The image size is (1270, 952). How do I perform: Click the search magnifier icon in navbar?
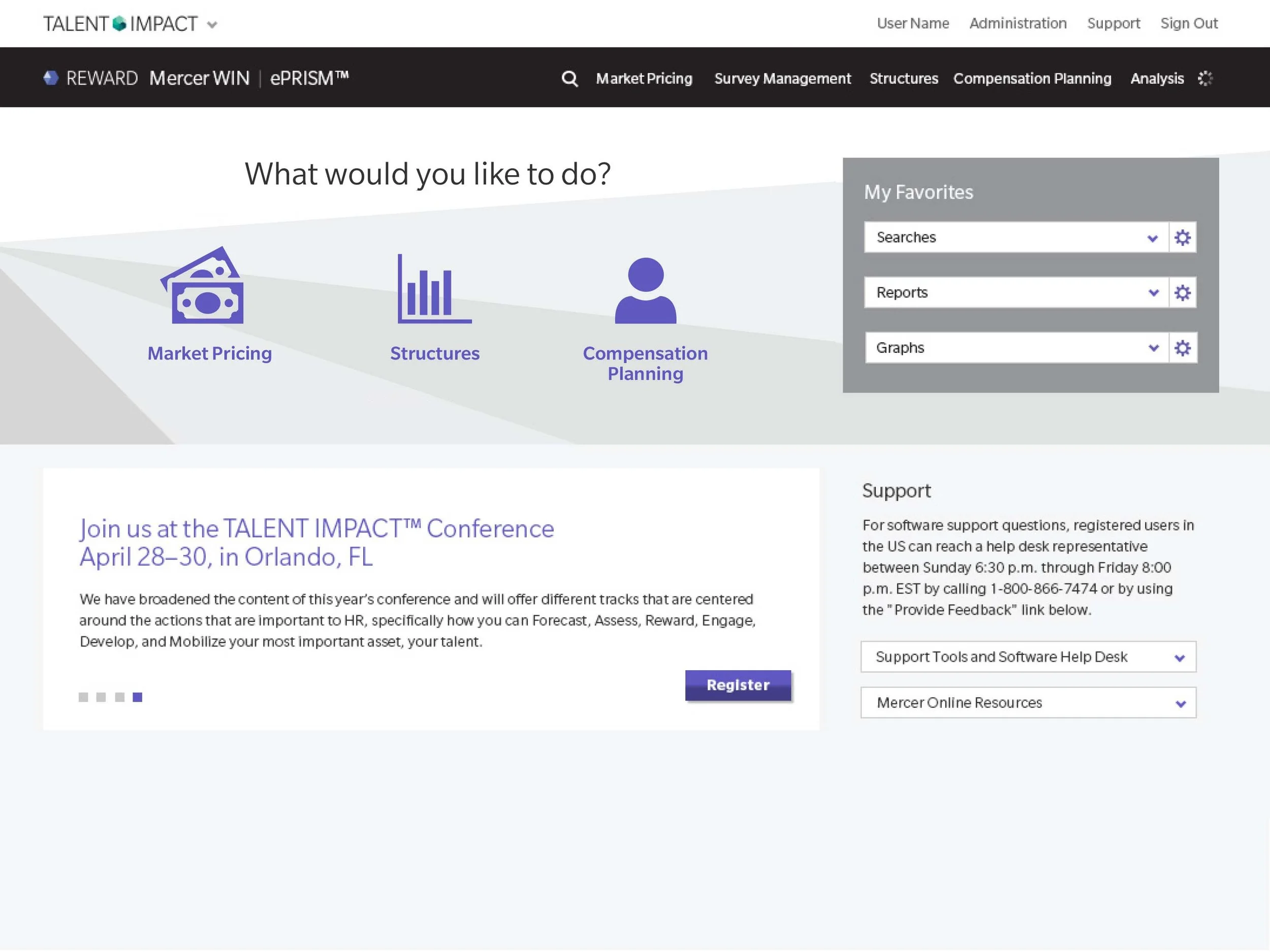point(569,79)
